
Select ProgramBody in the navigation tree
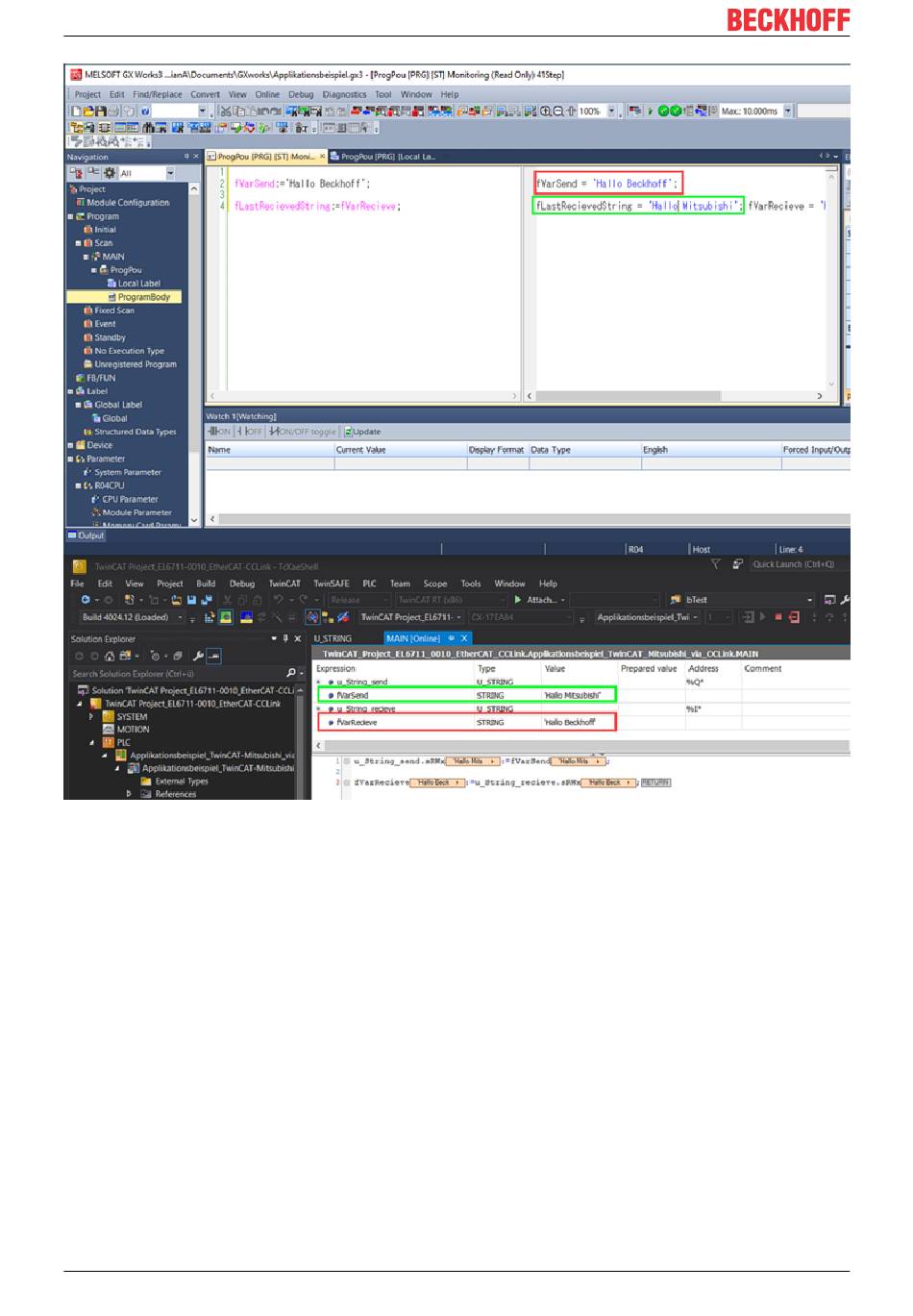124,297
